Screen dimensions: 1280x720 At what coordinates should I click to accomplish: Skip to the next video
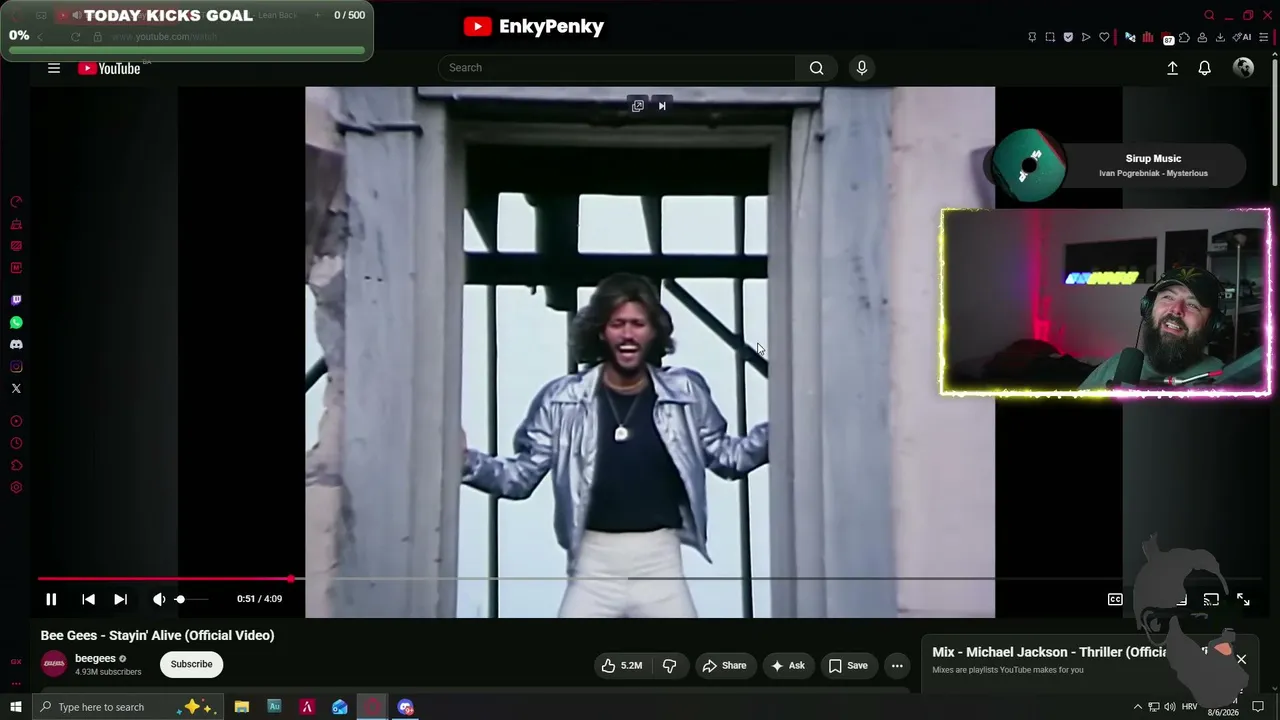[120, 599]
